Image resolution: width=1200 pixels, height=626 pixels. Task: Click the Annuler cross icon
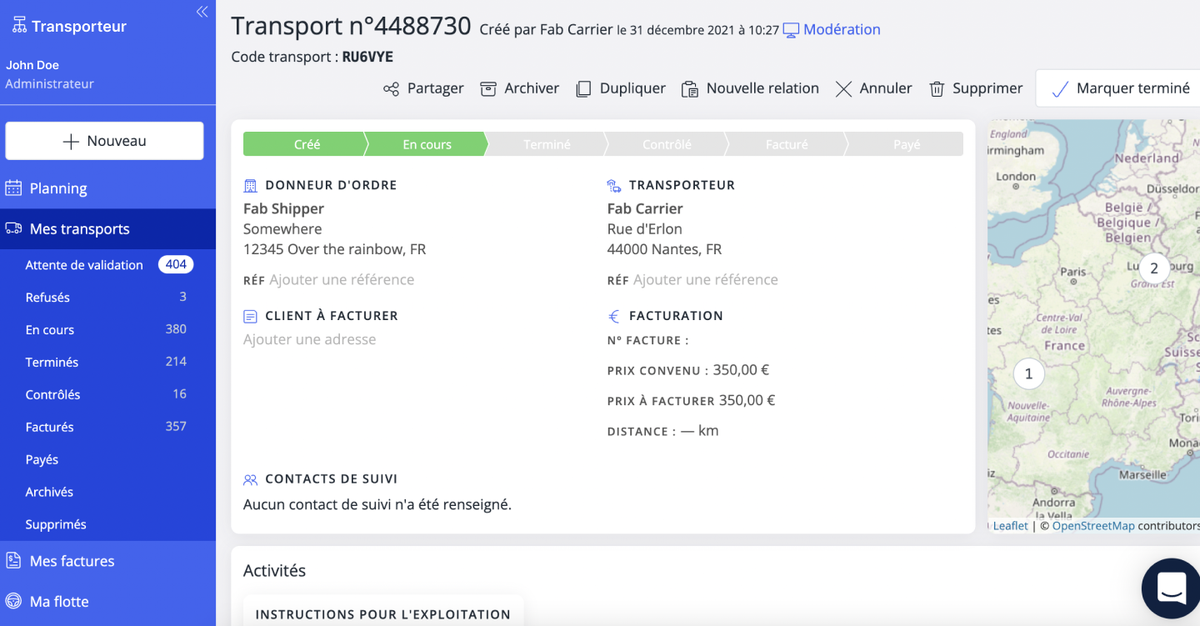[x=844, y=89]
